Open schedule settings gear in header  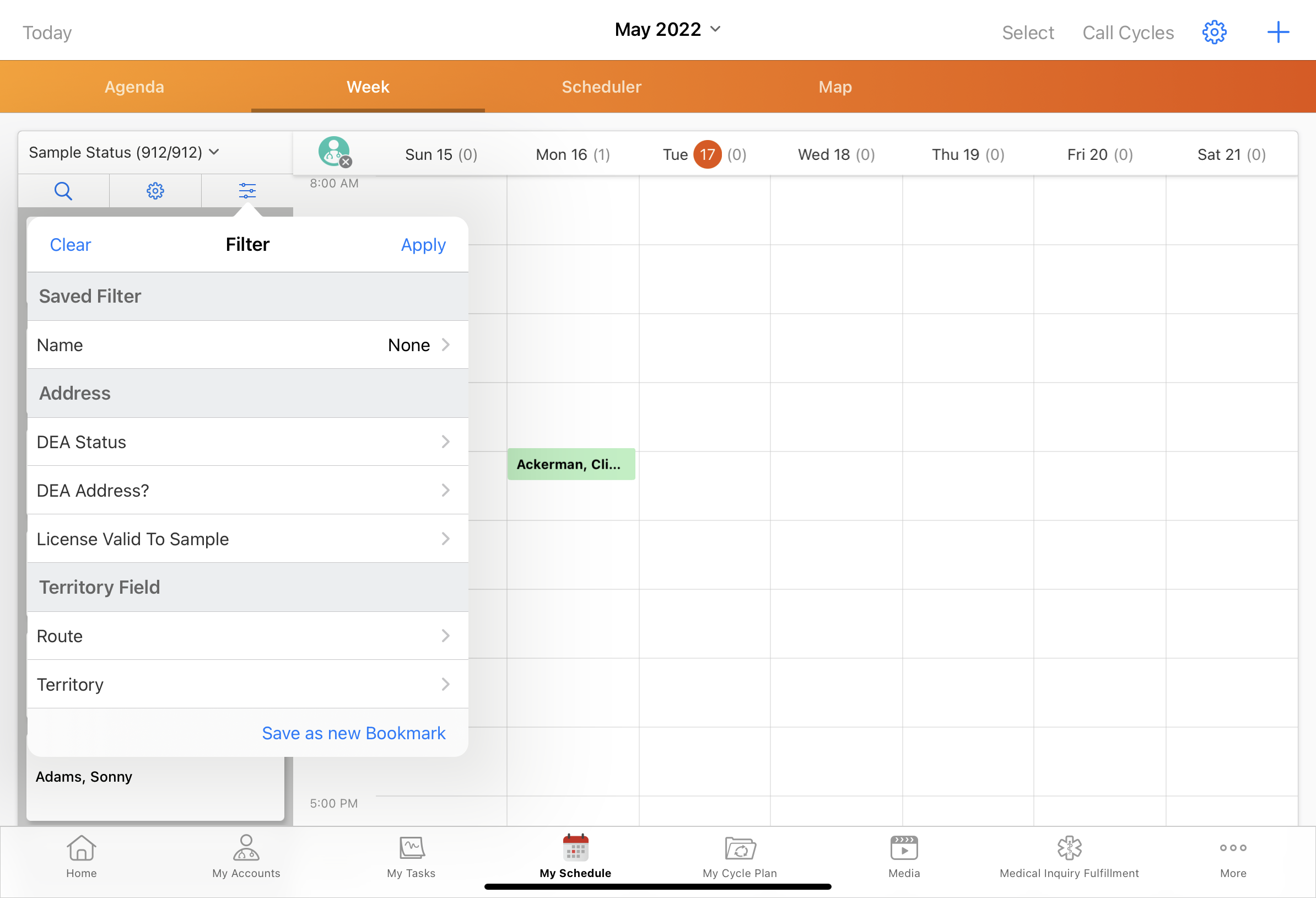pos(1214,33)
